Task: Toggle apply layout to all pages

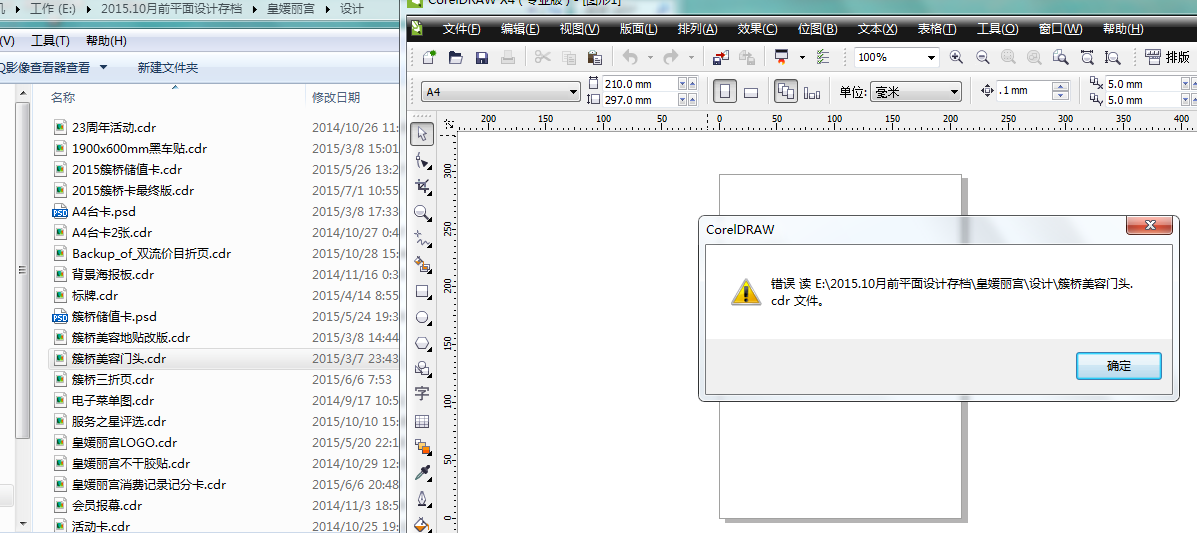Action: [786, 92]
